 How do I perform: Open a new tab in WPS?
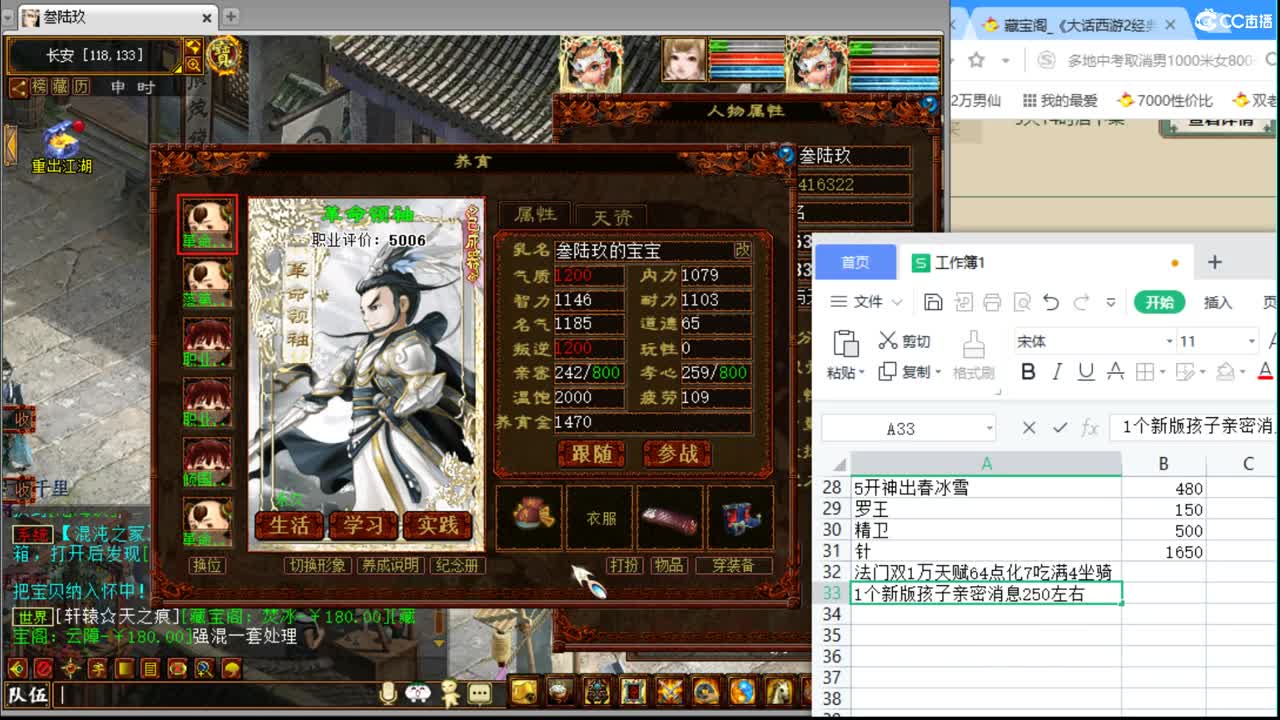[1214, 262]
